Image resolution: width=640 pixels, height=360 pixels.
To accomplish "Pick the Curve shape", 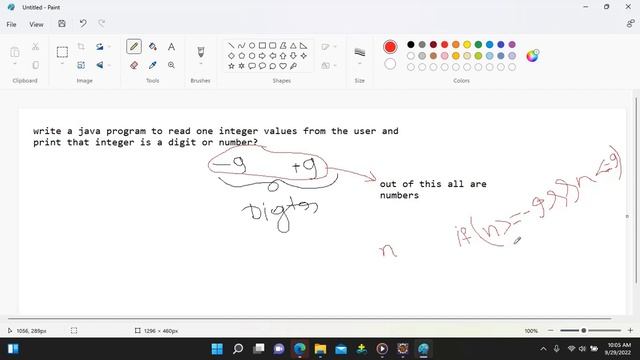I will (241, 45).
